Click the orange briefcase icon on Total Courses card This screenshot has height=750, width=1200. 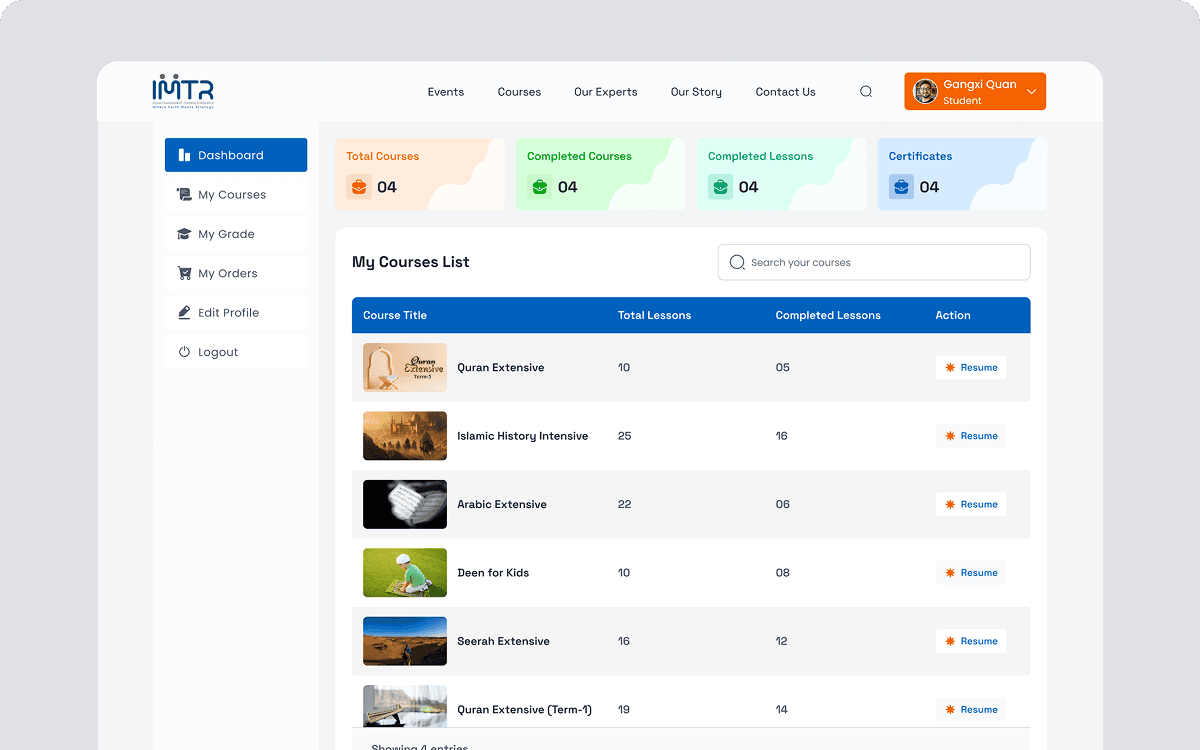click(x=358, y=186)
